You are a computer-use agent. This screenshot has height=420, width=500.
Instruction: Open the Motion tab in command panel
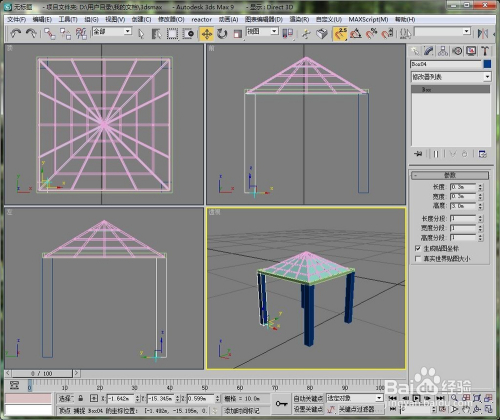[457, 51]
